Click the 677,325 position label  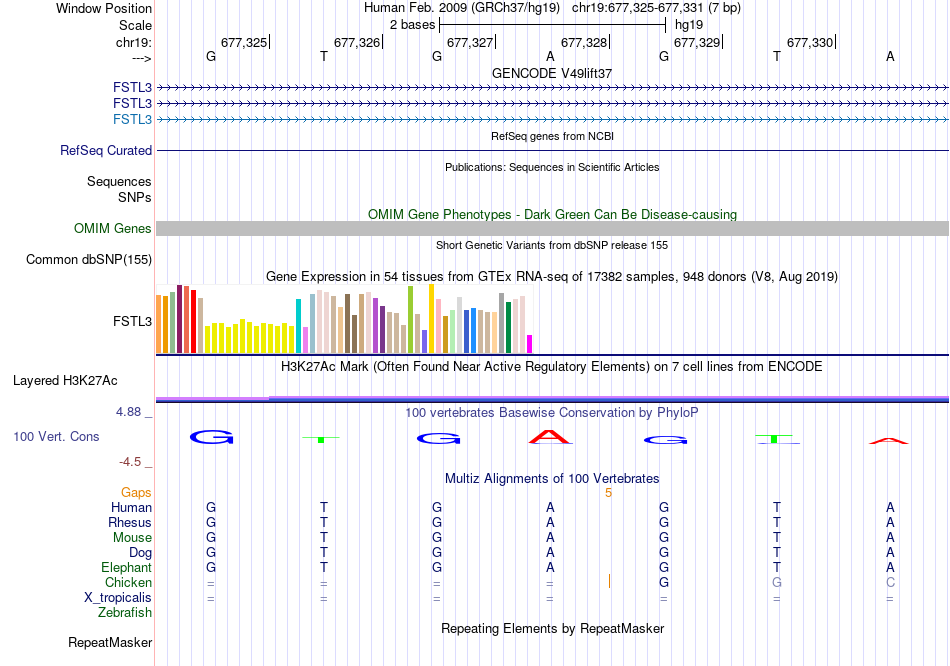pos(244,42)
